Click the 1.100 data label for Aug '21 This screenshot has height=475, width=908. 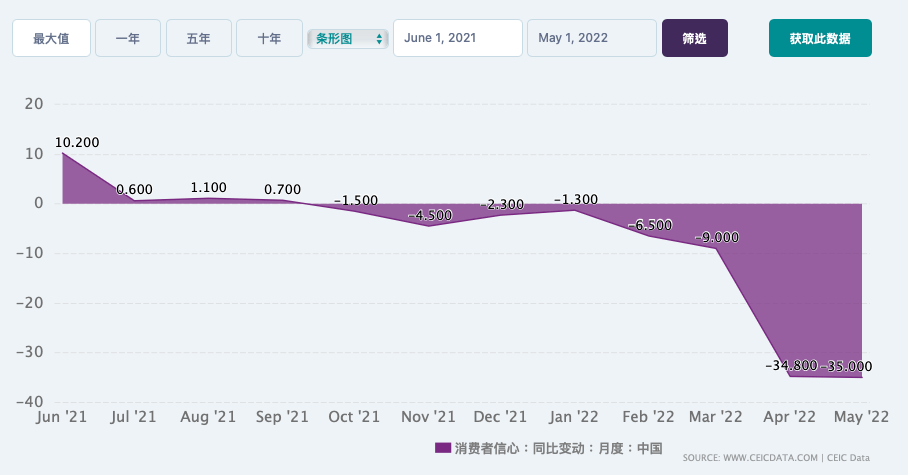[x=208, y=188]
